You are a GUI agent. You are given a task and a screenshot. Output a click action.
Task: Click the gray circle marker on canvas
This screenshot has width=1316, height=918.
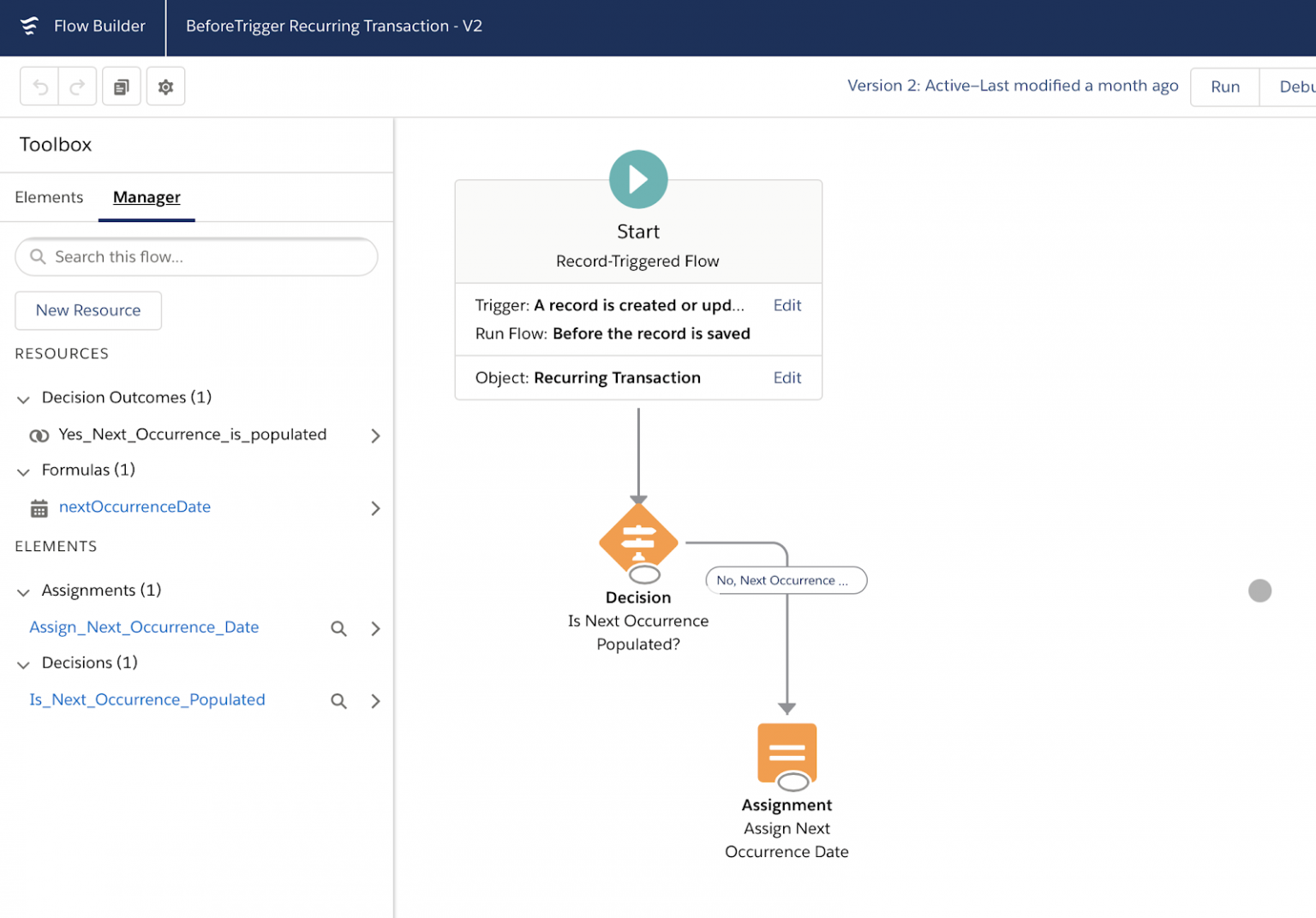pyautogui.click(x=1259, y=591)
